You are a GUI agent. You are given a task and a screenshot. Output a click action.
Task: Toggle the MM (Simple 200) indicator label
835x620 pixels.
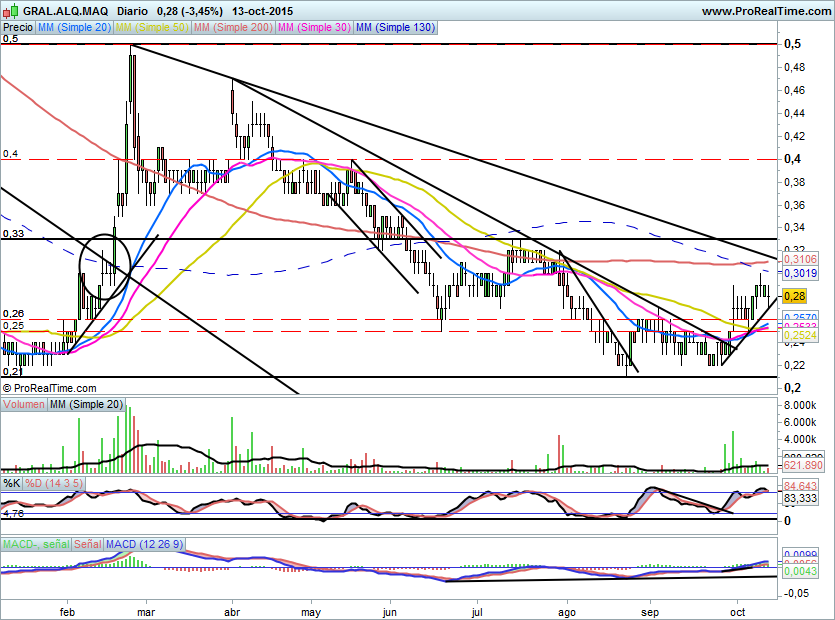pyautogui.click(x=233, y=28)
